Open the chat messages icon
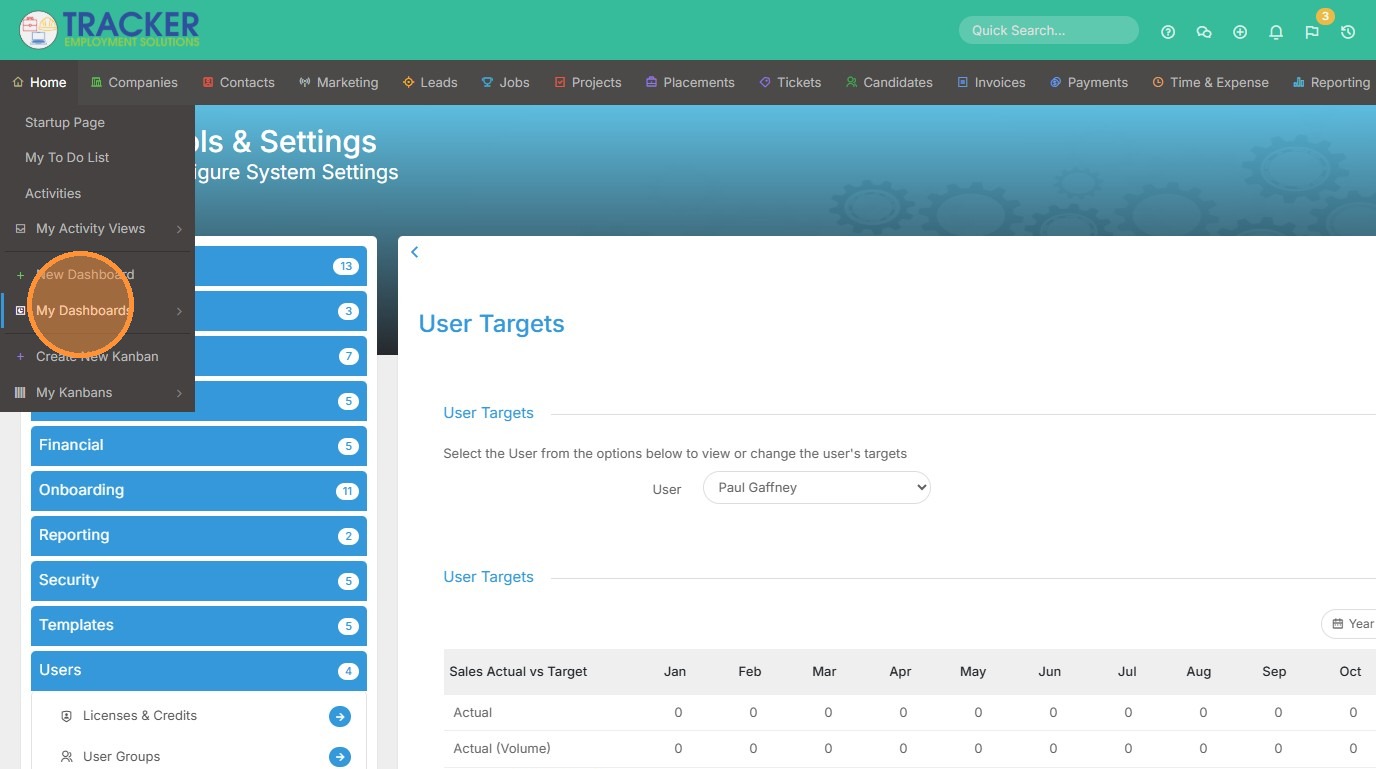 pyautogui.click(x=1204, y=32)
